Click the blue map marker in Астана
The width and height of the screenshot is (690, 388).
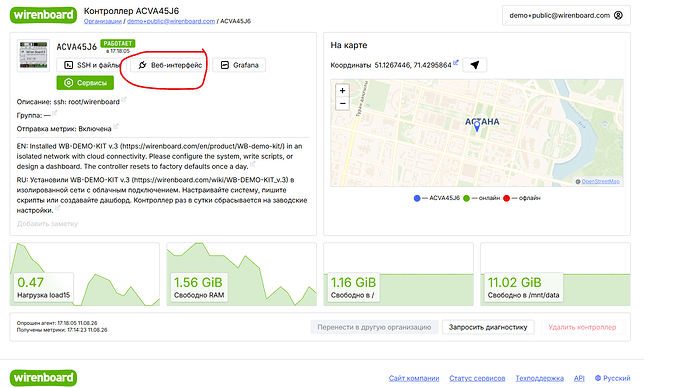coord(477,127)
